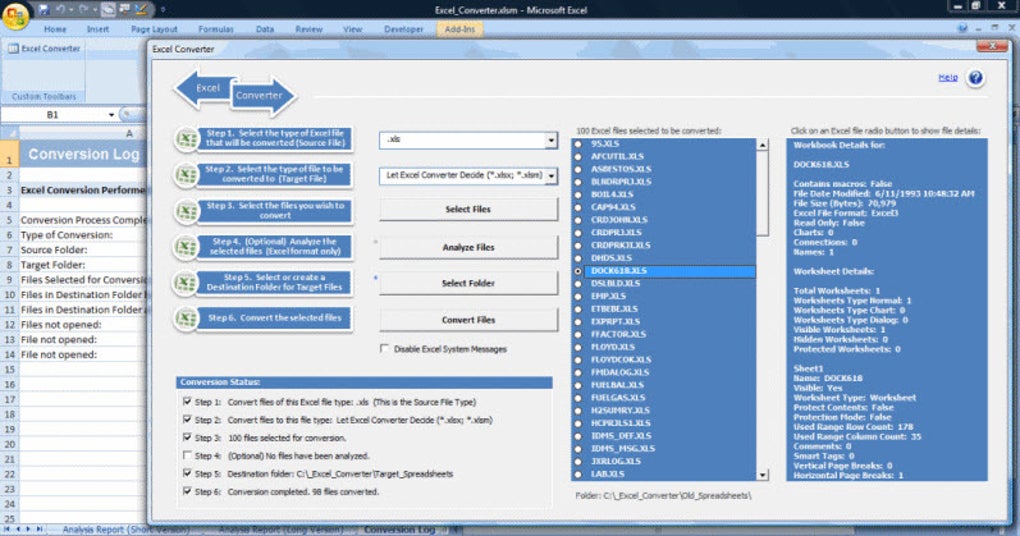Open the Data ribbon tab
This screenshot has height=536, width=1020.
265,29
